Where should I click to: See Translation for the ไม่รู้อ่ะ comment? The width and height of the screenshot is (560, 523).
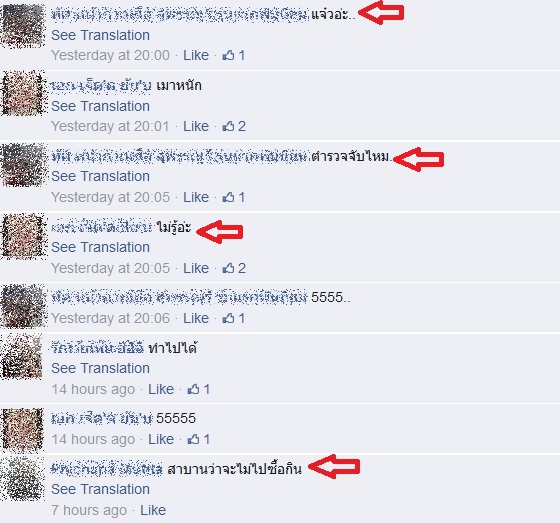100,247
